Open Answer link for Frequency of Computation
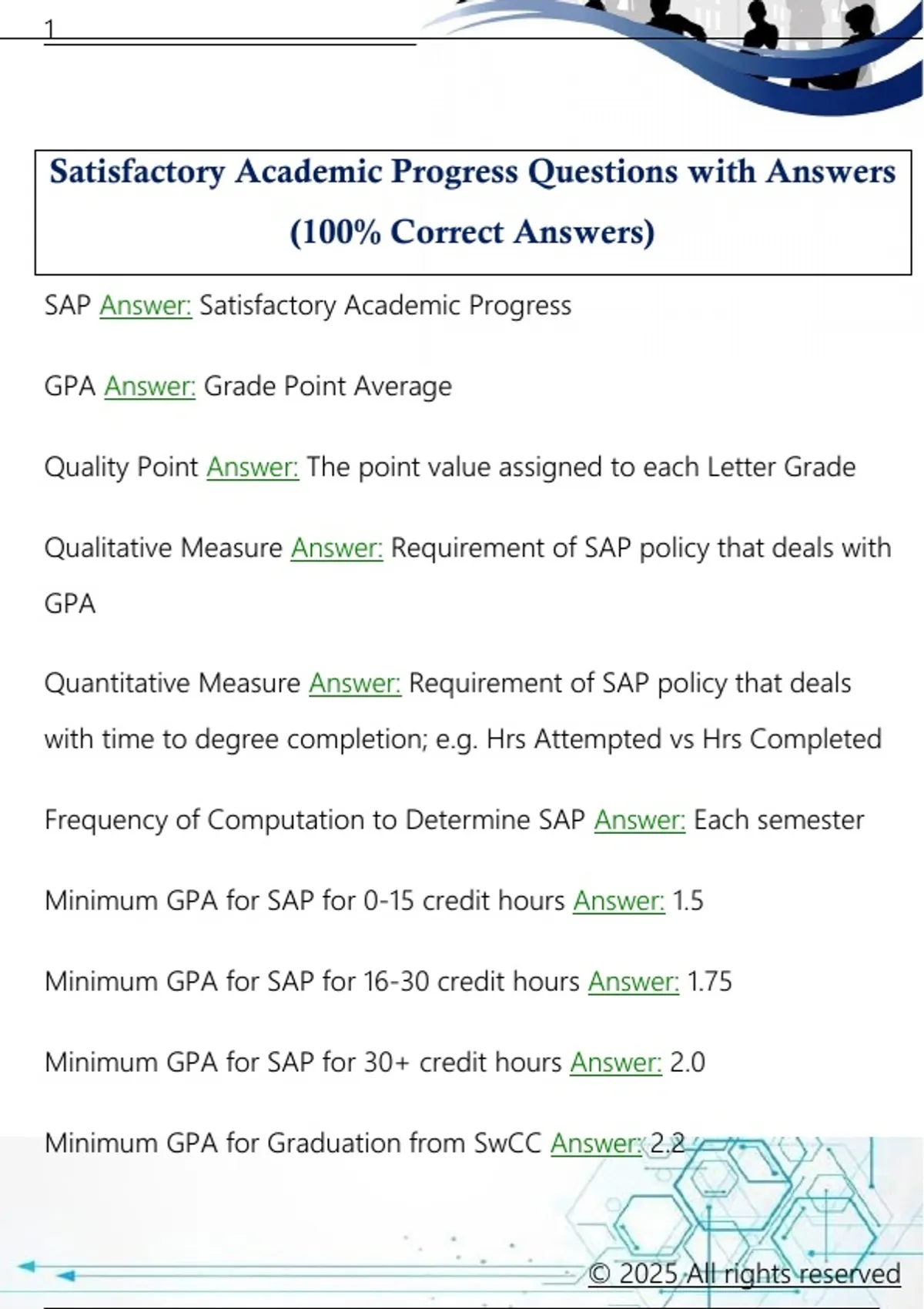The image size is (924, 1309). point(639,820)
